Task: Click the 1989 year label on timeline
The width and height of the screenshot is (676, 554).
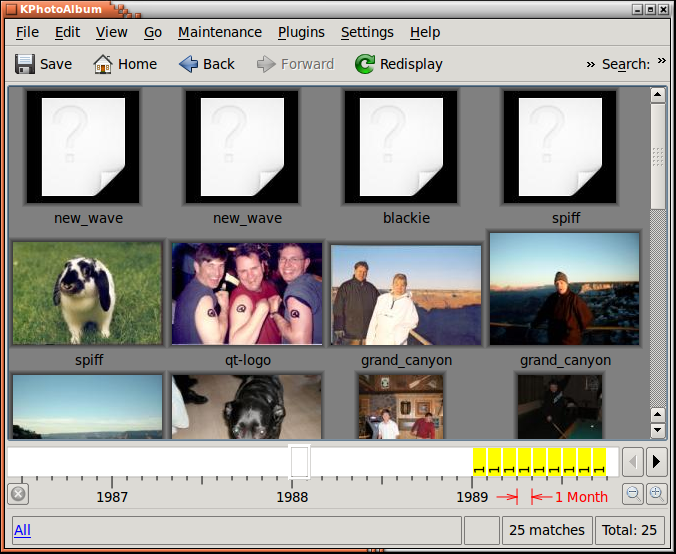Action: pos(472,497)
